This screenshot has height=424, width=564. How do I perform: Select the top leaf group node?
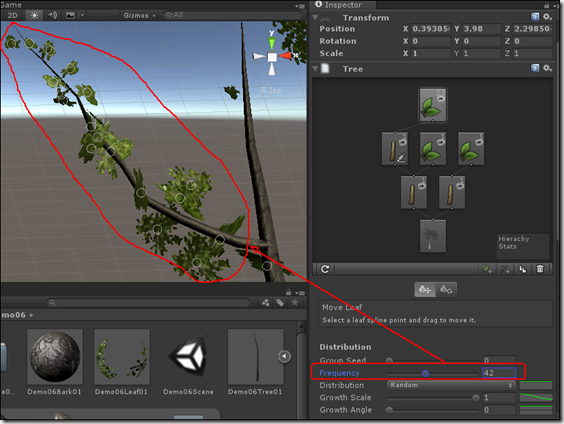pos(433,105)
